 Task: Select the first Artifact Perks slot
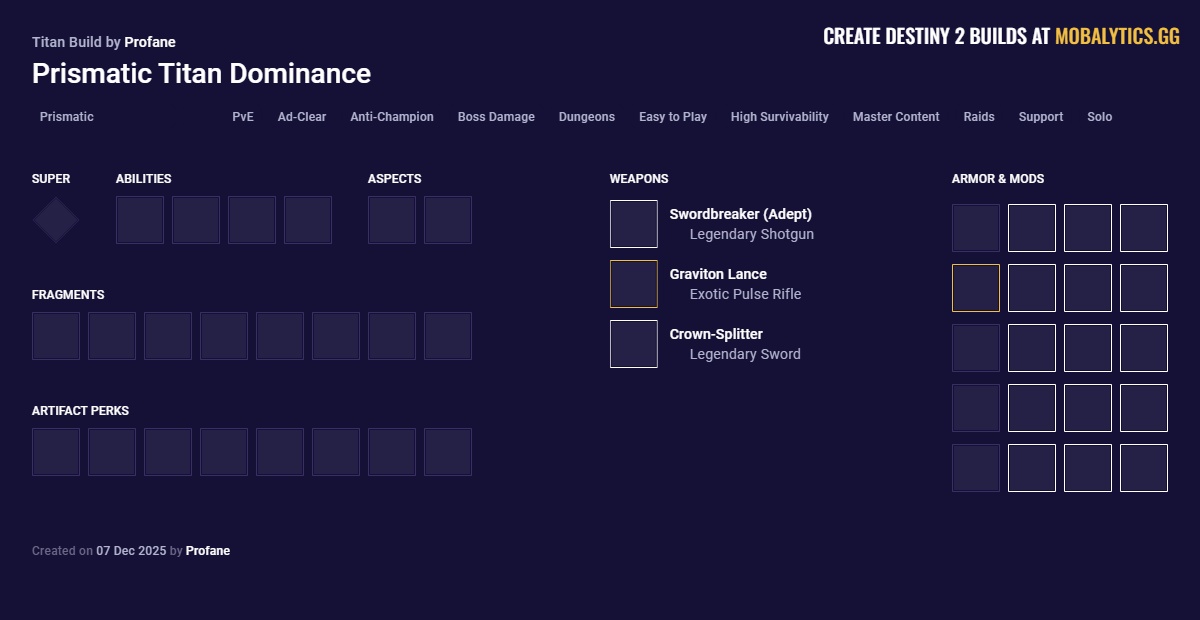pyautogui.click(x=56, y=451)
